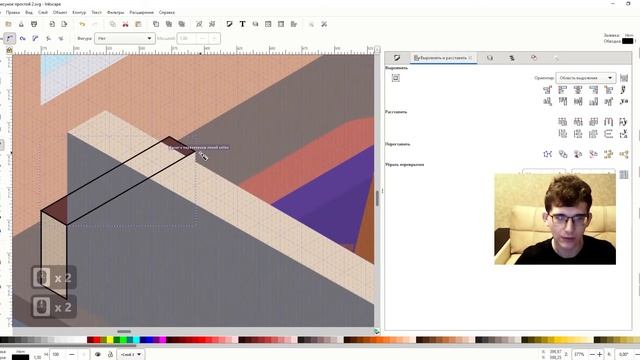Toggle current layer lock
The image size is (640, 360).
coord(110,354)
